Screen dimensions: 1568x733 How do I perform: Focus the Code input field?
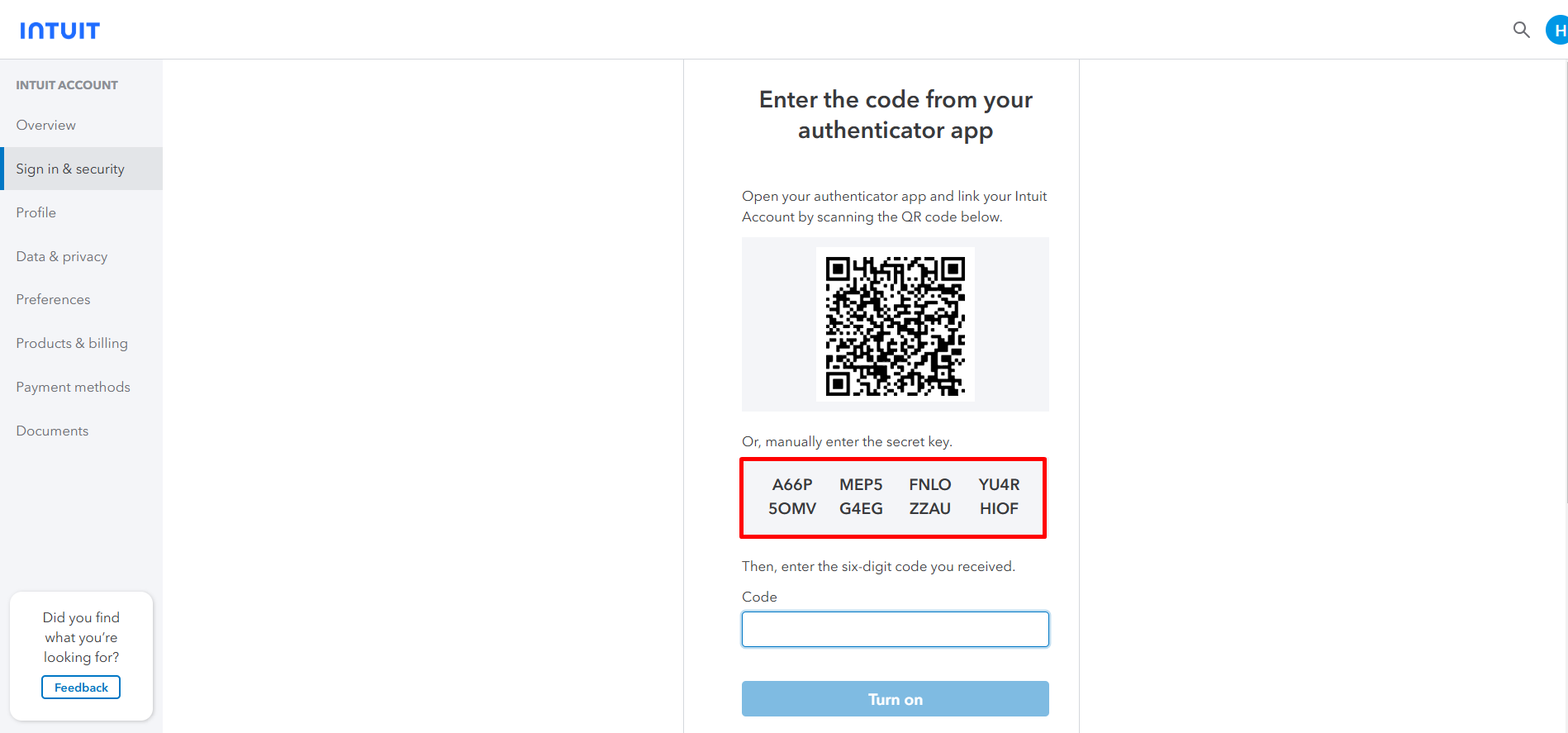click(x=895, y=630)
